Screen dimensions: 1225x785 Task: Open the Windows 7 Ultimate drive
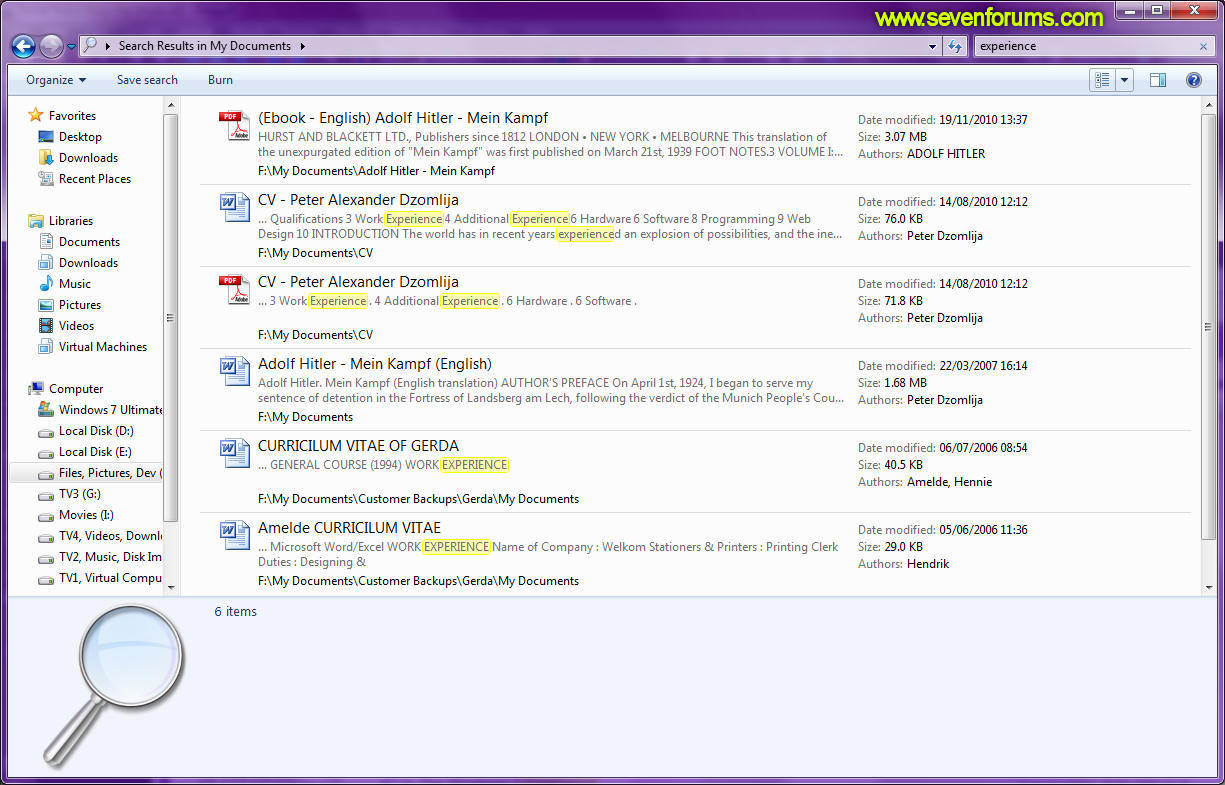coord(110,410)
